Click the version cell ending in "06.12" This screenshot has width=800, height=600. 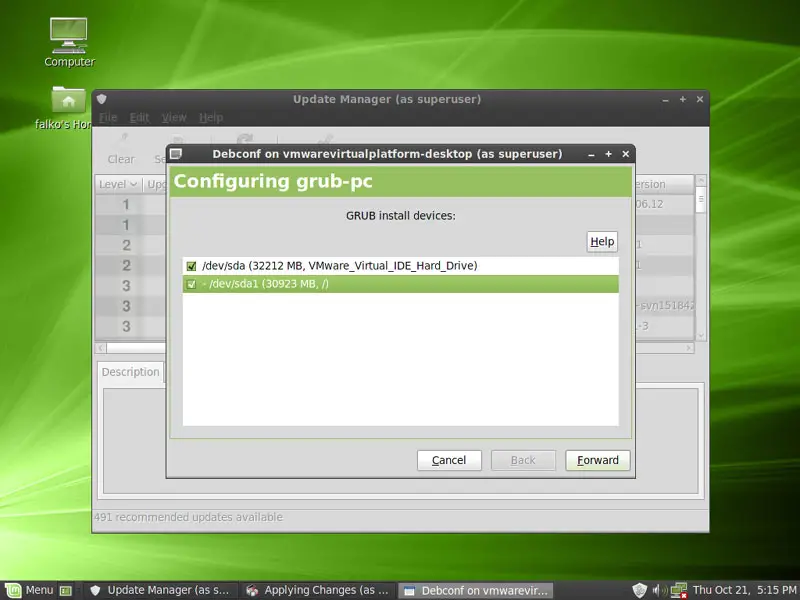664,204
